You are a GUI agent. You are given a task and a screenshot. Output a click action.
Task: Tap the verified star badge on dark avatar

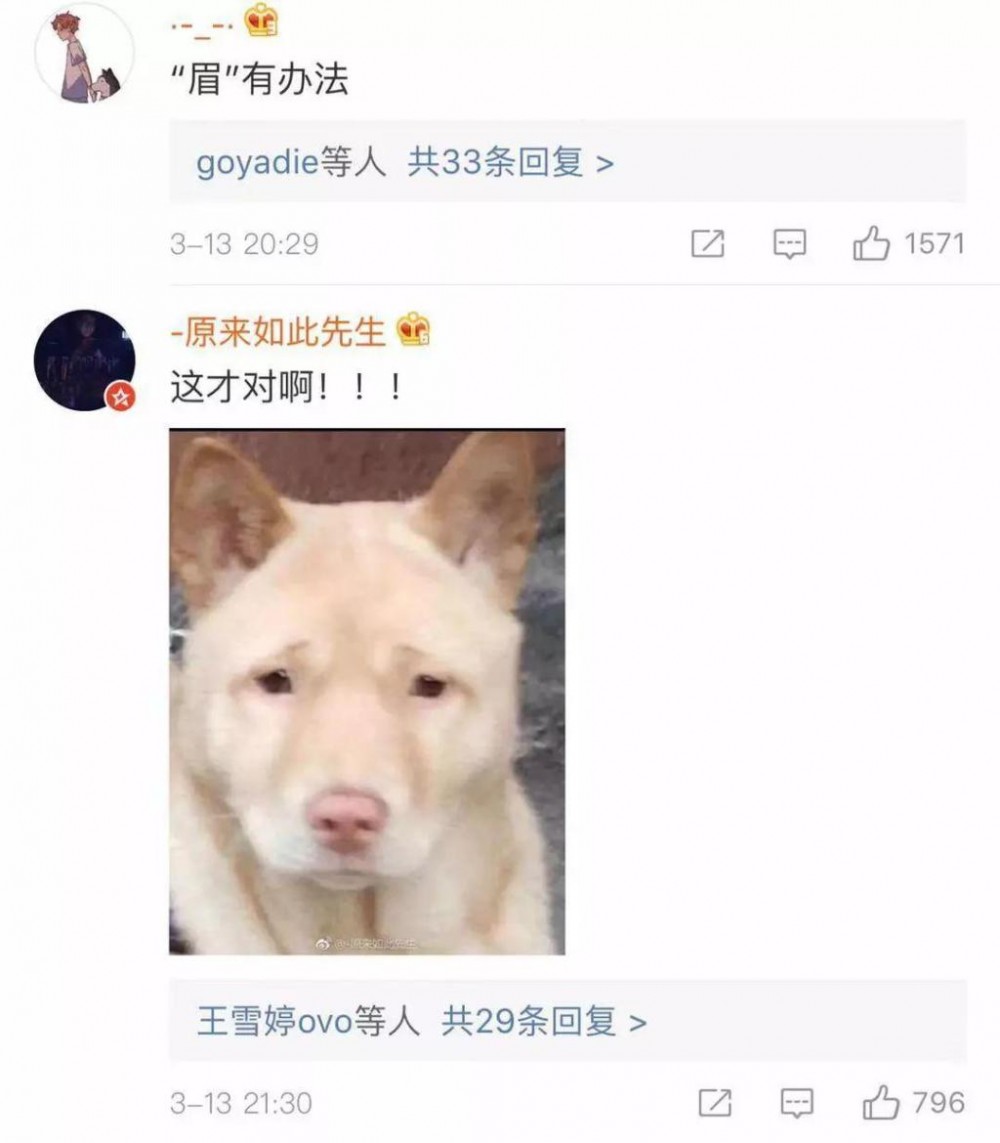click(120, 397)
